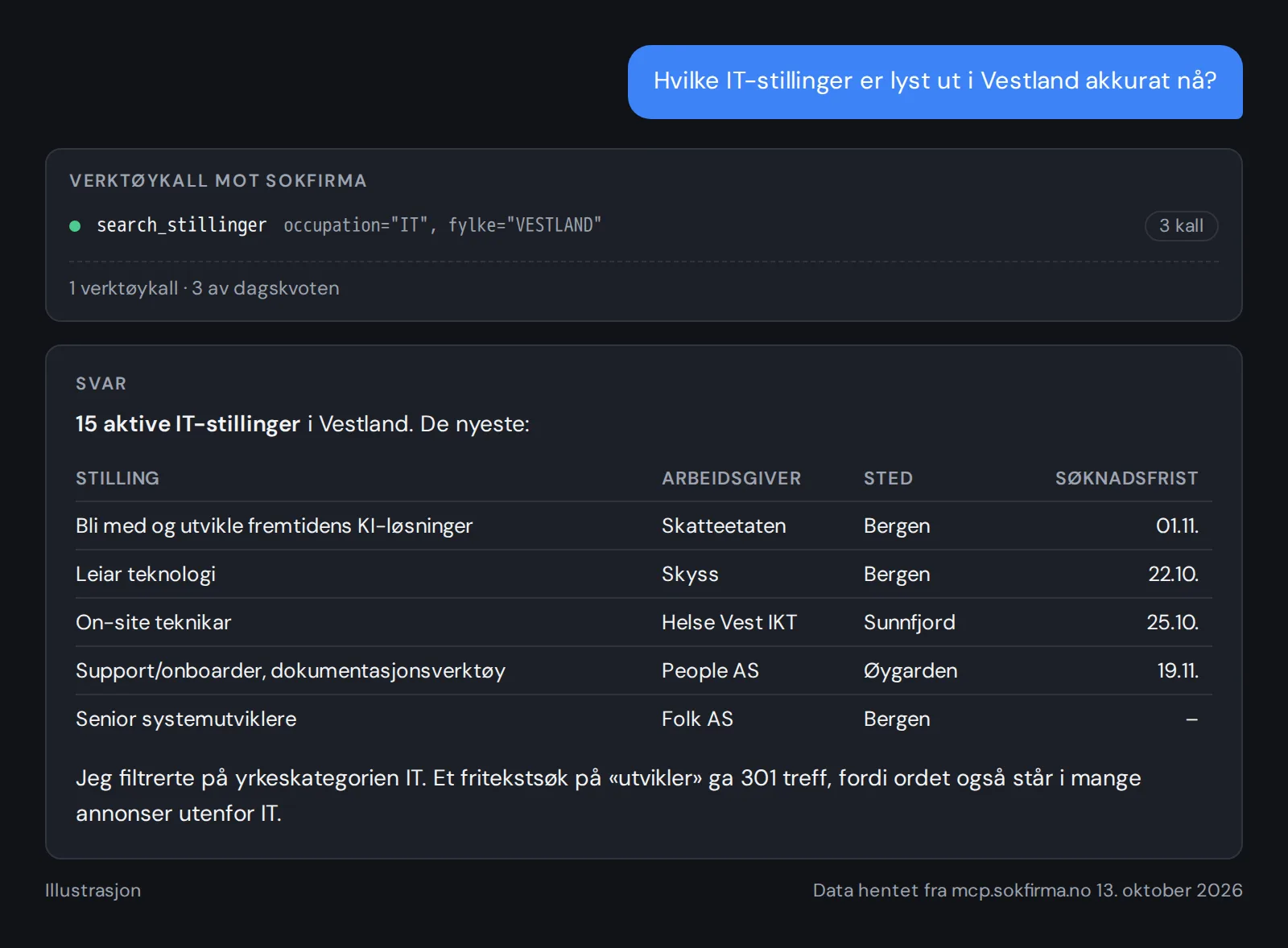
Task: Click location 'Sunnfjord'
Action: point(909,623)
